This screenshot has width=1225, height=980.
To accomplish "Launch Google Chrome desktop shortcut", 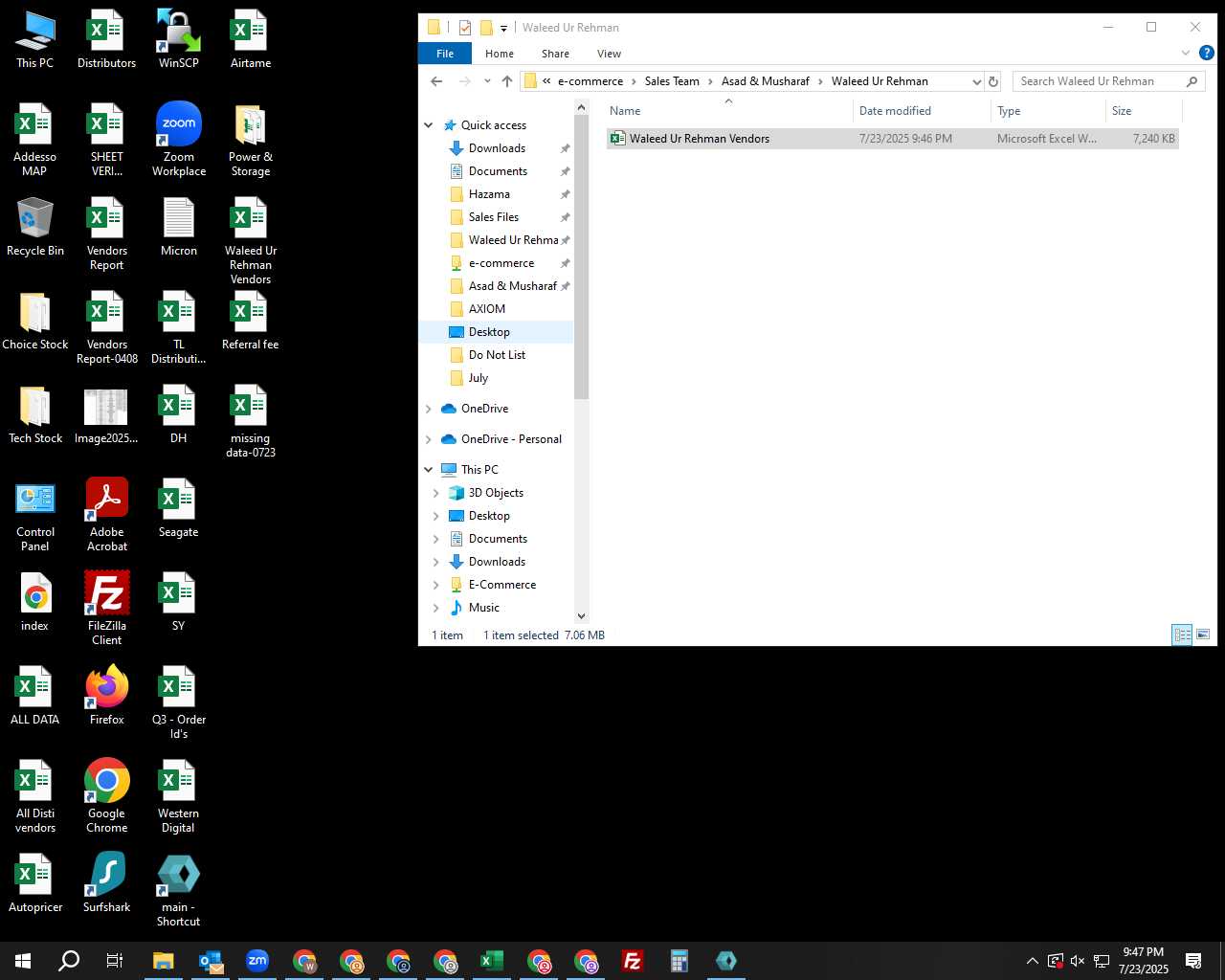I will pyautogui.click(x=107, y=796).
